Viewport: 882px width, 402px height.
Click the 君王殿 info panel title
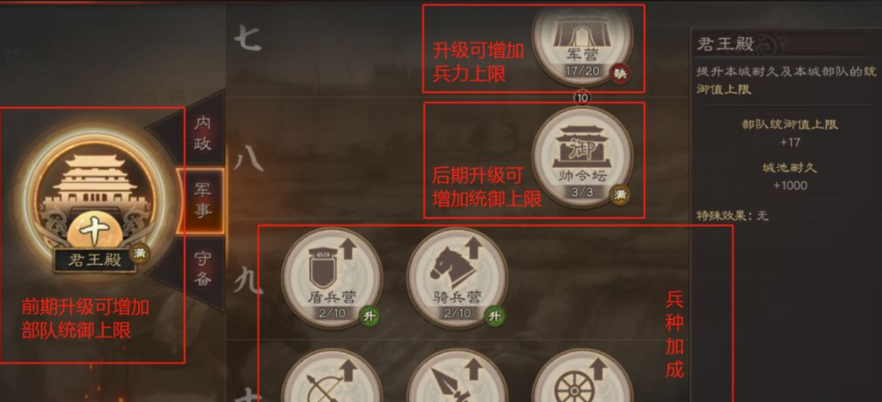coord(725,44)
